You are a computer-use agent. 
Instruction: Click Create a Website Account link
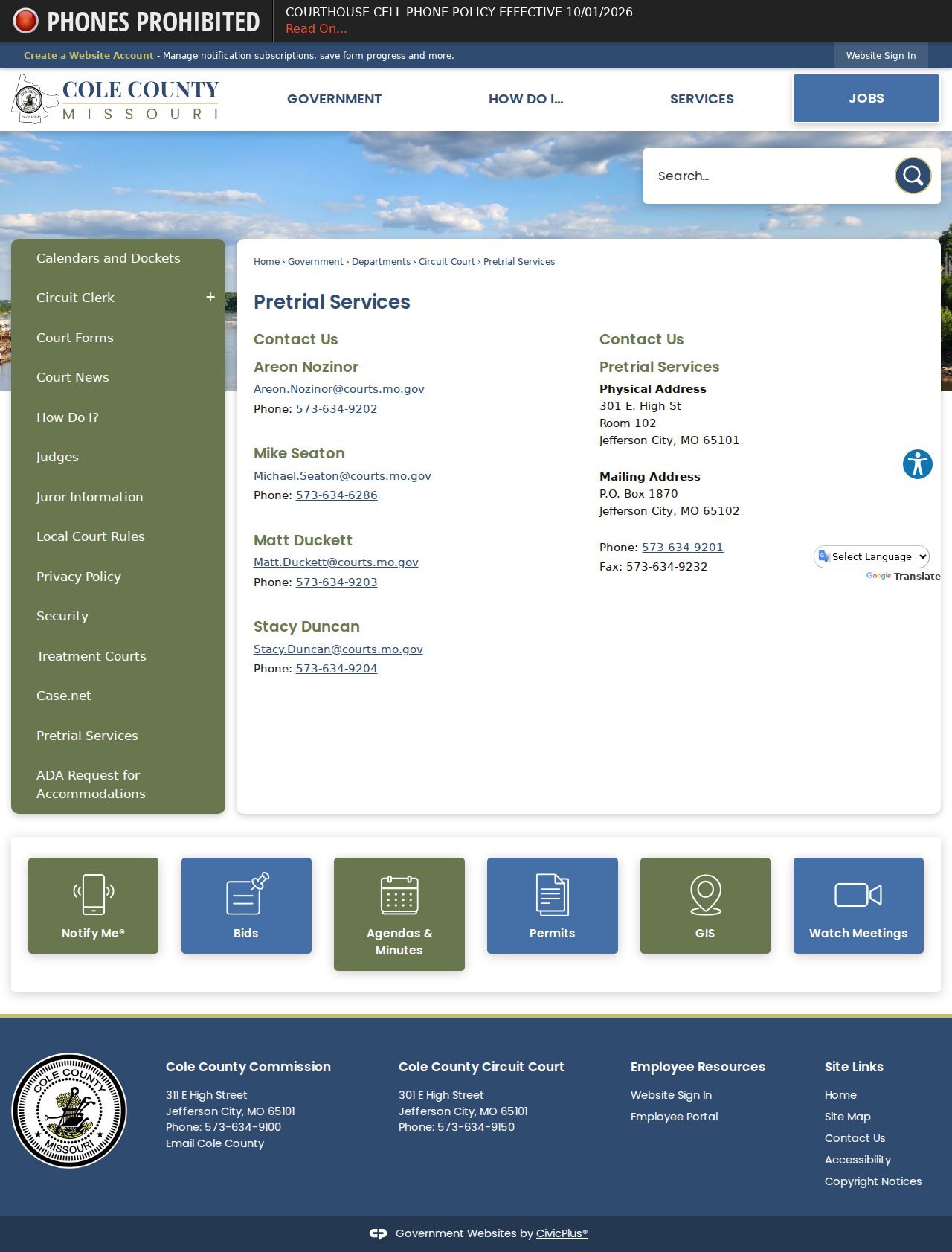89,55
